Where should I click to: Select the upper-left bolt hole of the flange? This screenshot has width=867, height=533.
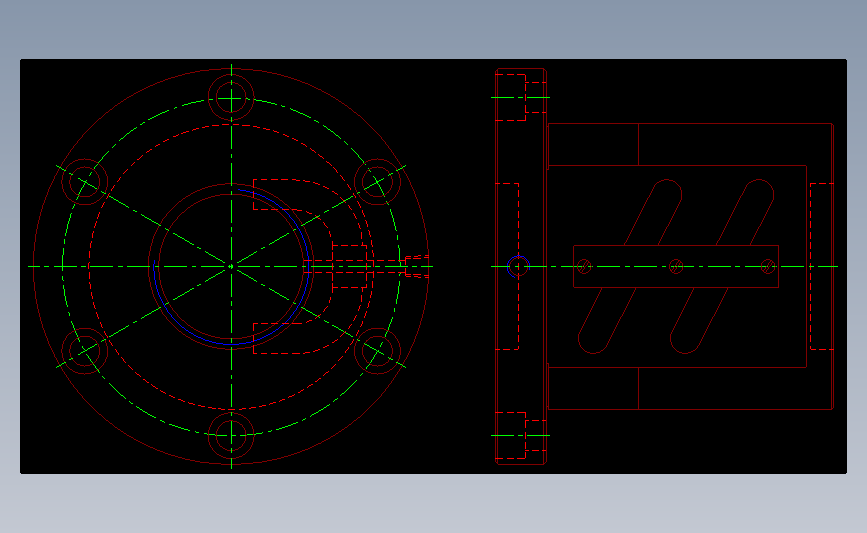(x=85, y=182)
